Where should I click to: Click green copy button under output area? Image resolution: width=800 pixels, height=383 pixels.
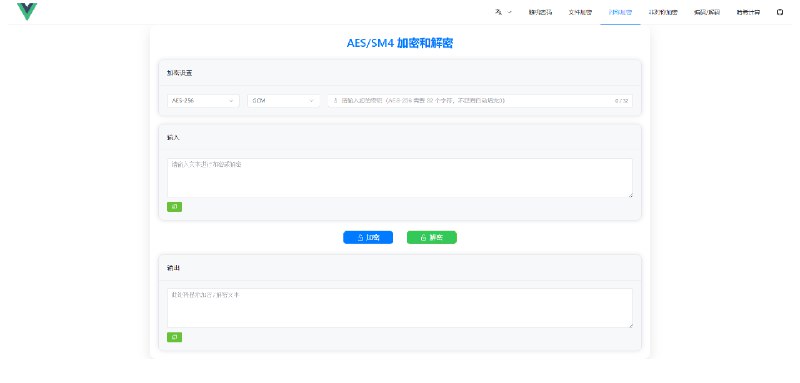[174, 337]
